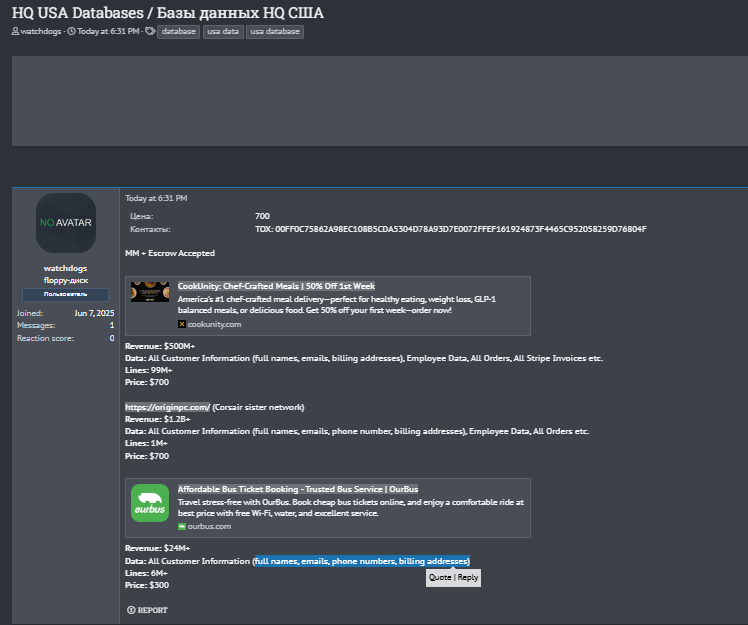
Task: Click the user icon beside watchdogs in thread header
Action: click(x=16, y=32)
